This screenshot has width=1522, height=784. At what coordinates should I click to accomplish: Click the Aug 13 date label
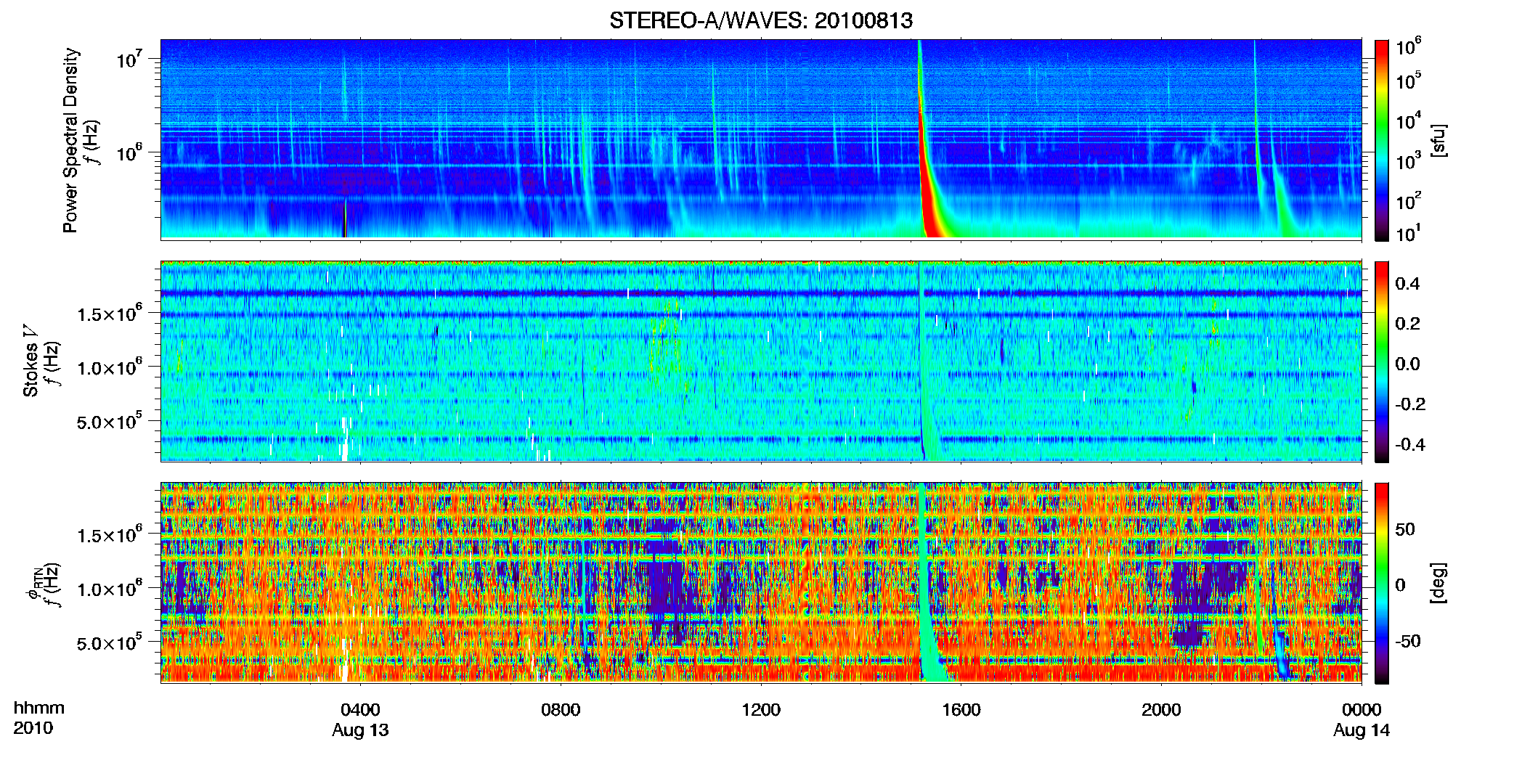click(x=360, y=730)
